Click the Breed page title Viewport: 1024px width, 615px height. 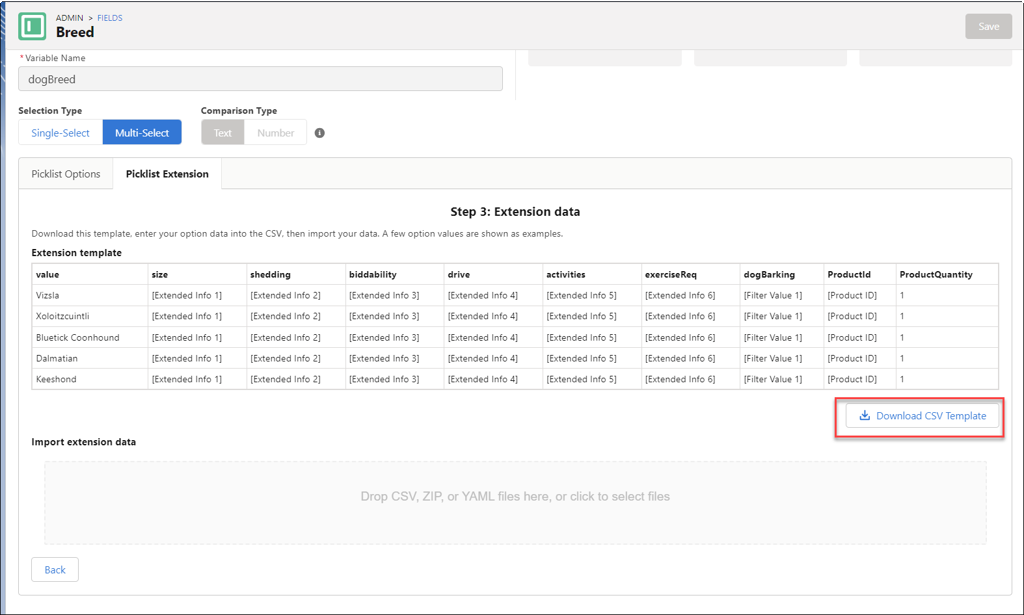pyautogui.click(x=75, y=32)
